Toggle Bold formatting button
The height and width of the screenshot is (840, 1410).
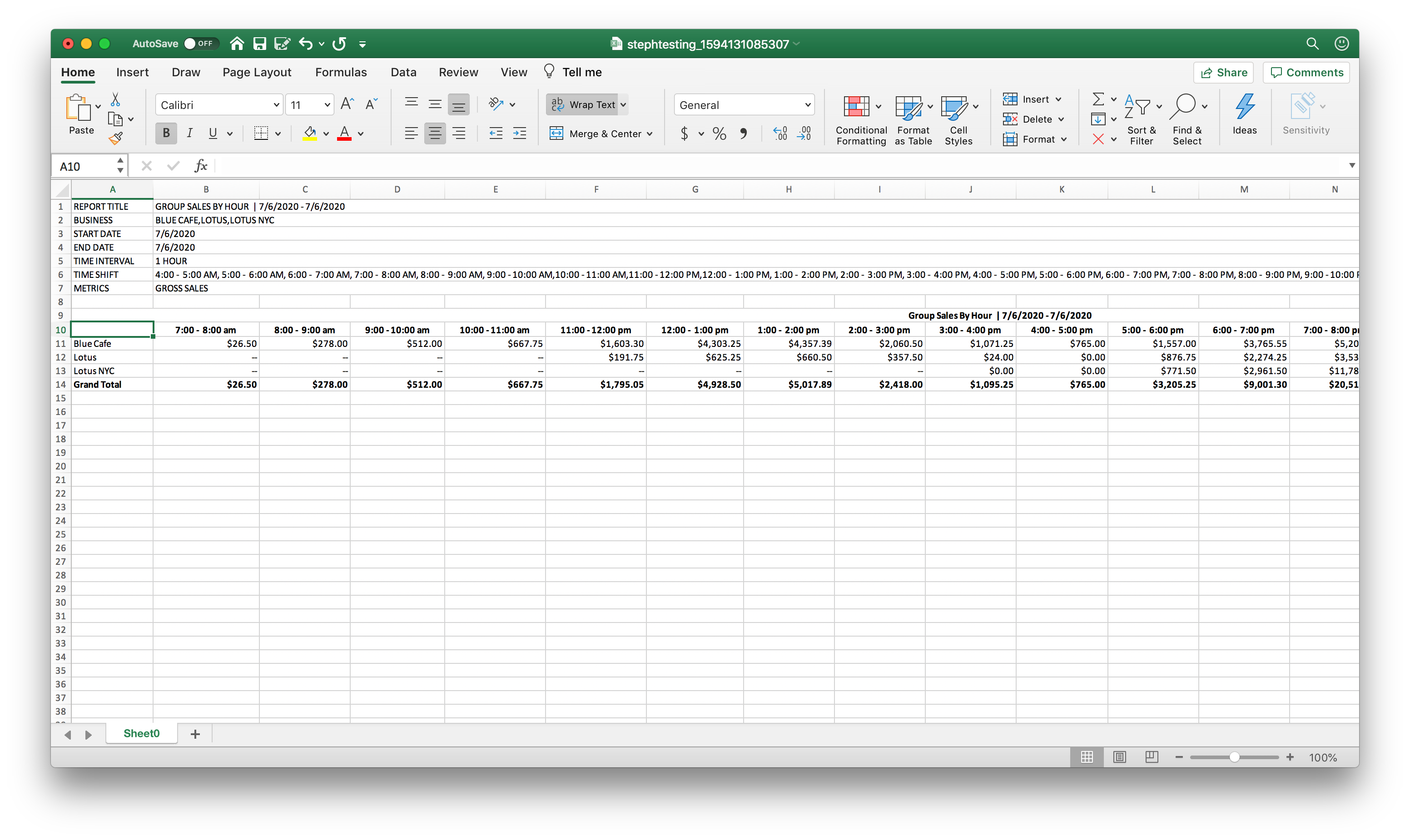(166, 133)
